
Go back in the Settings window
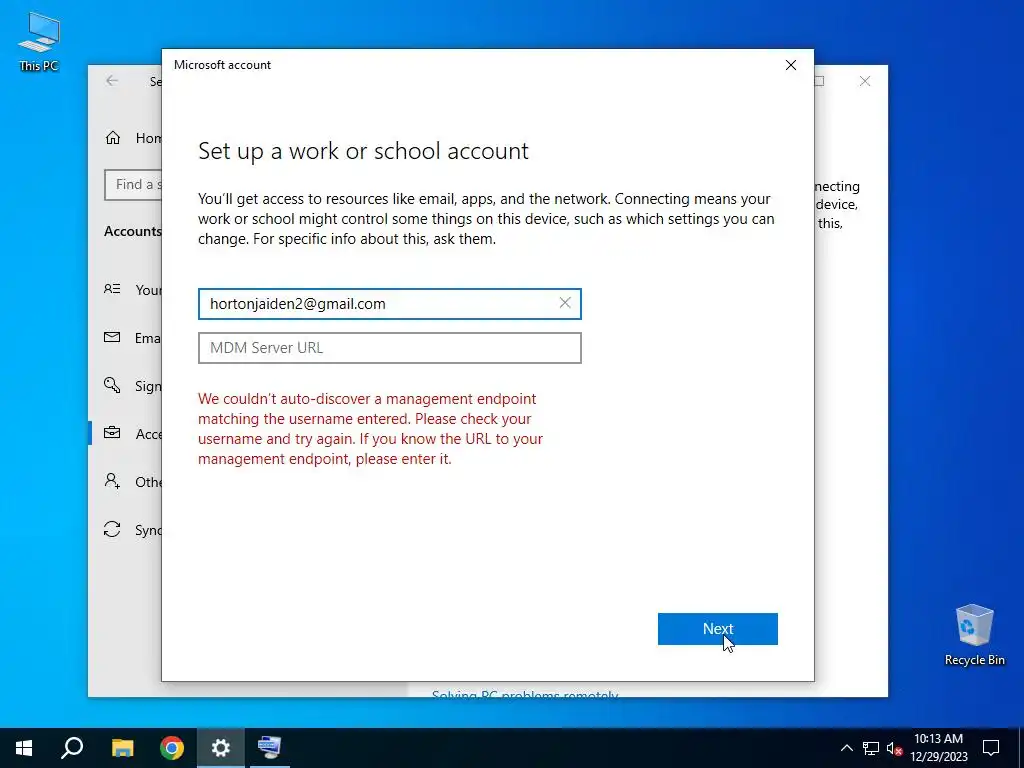(112, 81)
